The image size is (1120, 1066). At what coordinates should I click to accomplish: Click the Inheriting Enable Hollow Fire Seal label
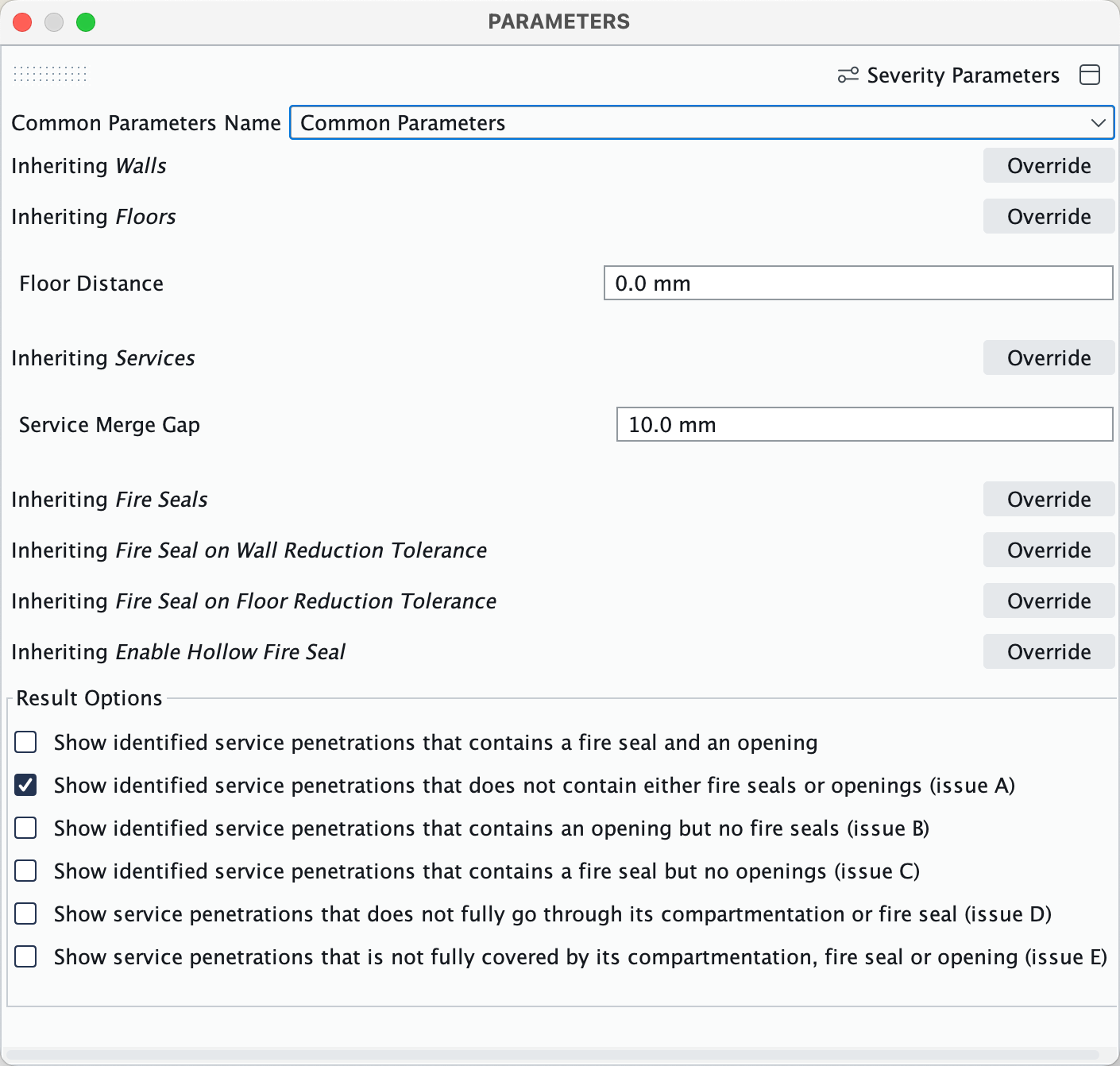tap(179, 652)
